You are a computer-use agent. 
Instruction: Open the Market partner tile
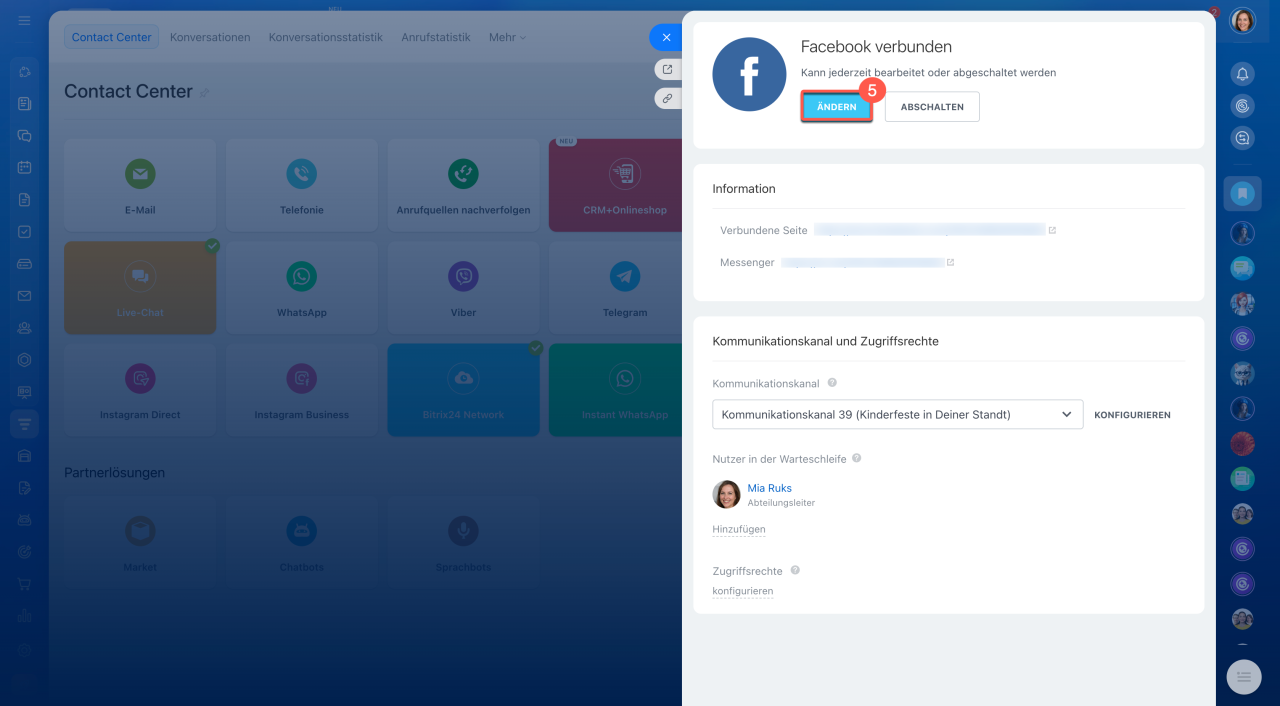pyautogui.click(x=140, y=543)
